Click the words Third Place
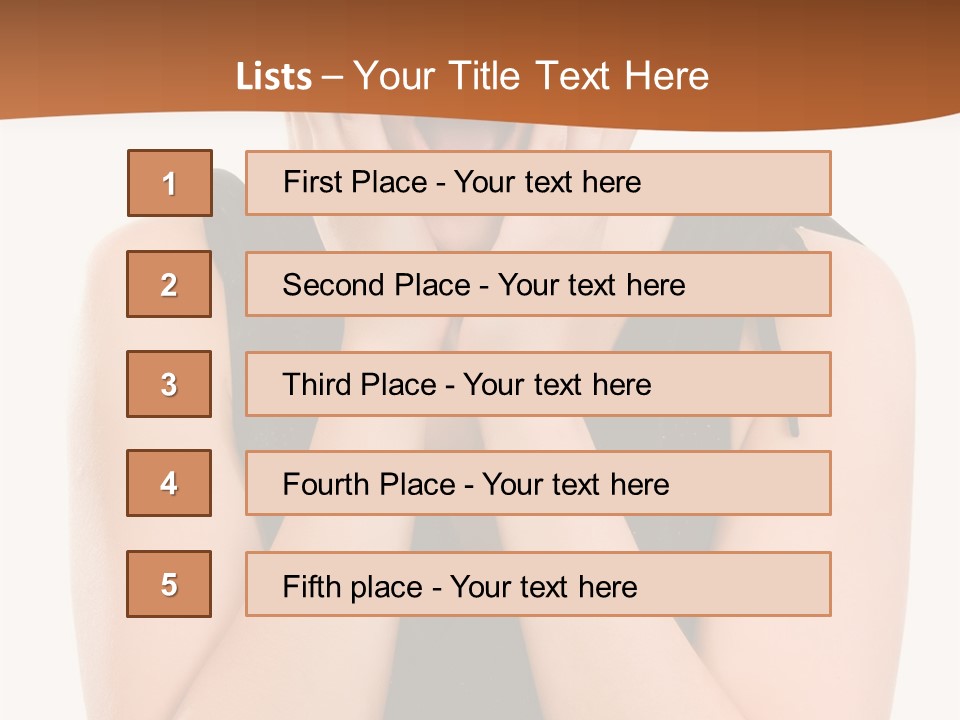 click(x=360, y=384)
